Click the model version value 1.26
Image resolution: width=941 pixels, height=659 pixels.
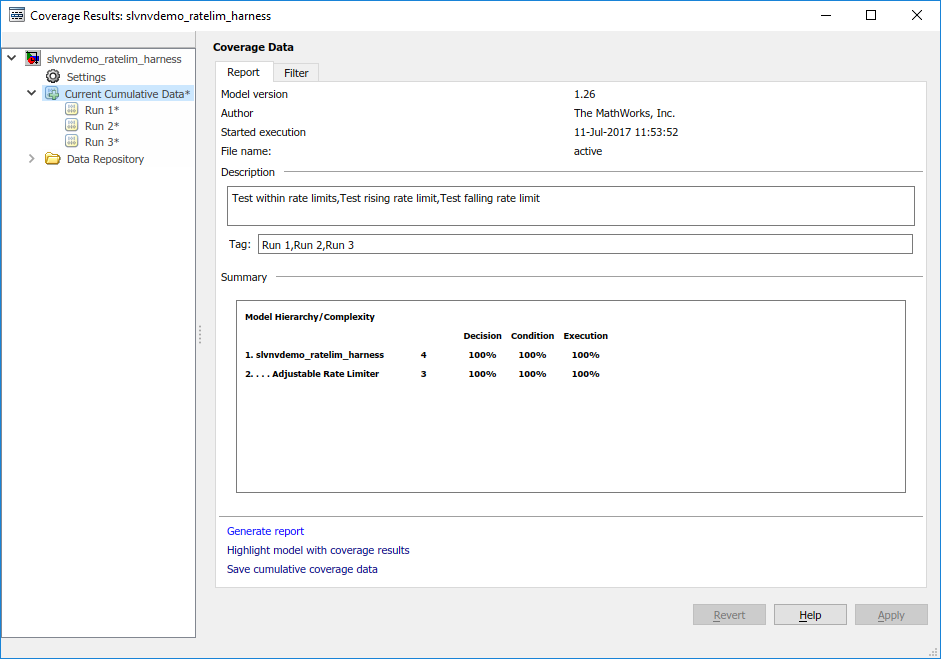click(x=585, y=94)
